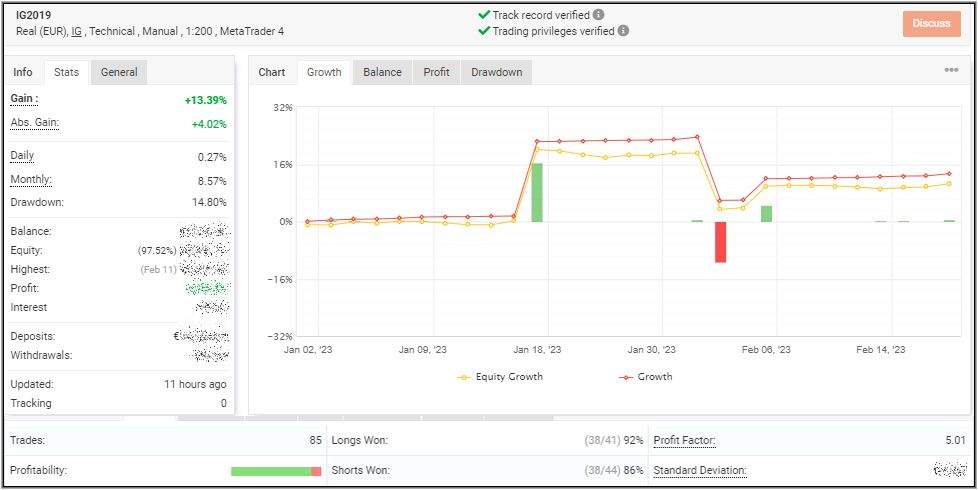Click the Track record verified info icon
The width and height of the screenshot is (978, 490).
click(x=598, y=15)
